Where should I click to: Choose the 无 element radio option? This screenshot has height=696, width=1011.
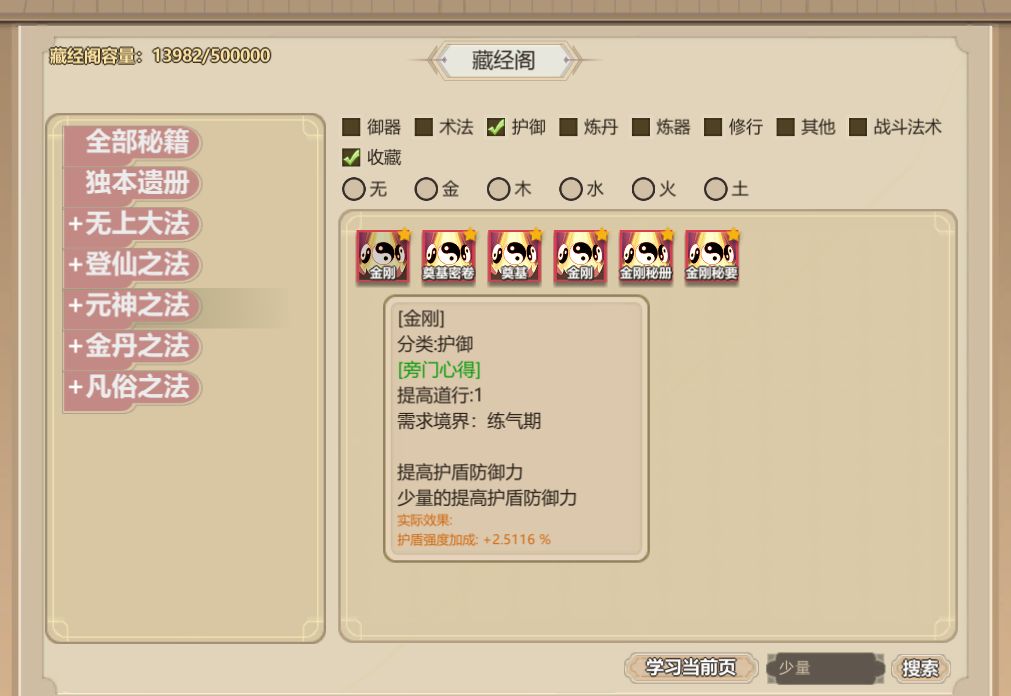pos(354,189)
